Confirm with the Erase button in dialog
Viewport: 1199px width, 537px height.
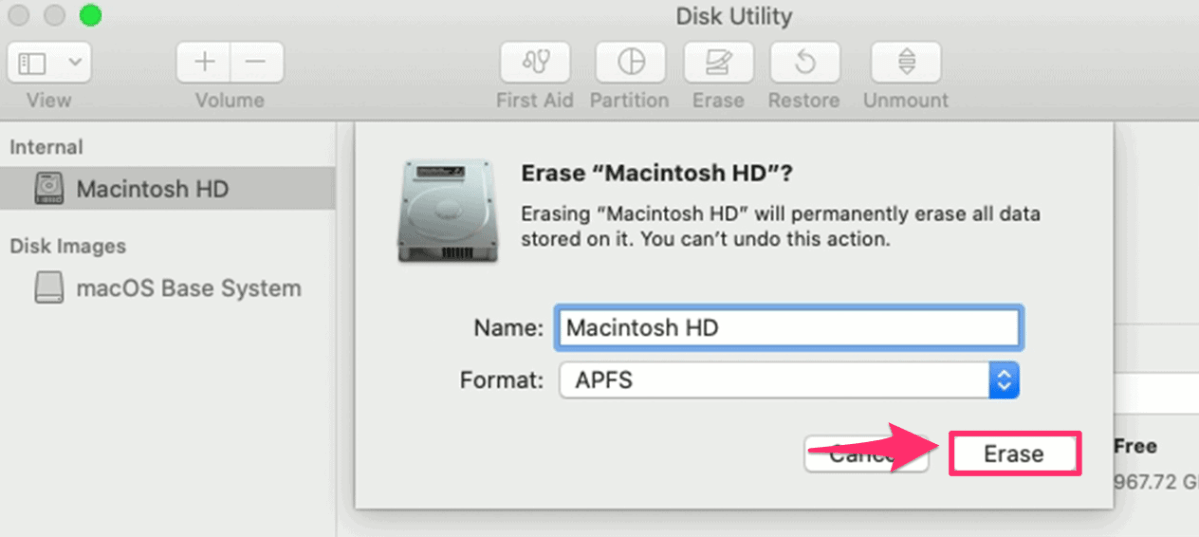pos(1014,454)
